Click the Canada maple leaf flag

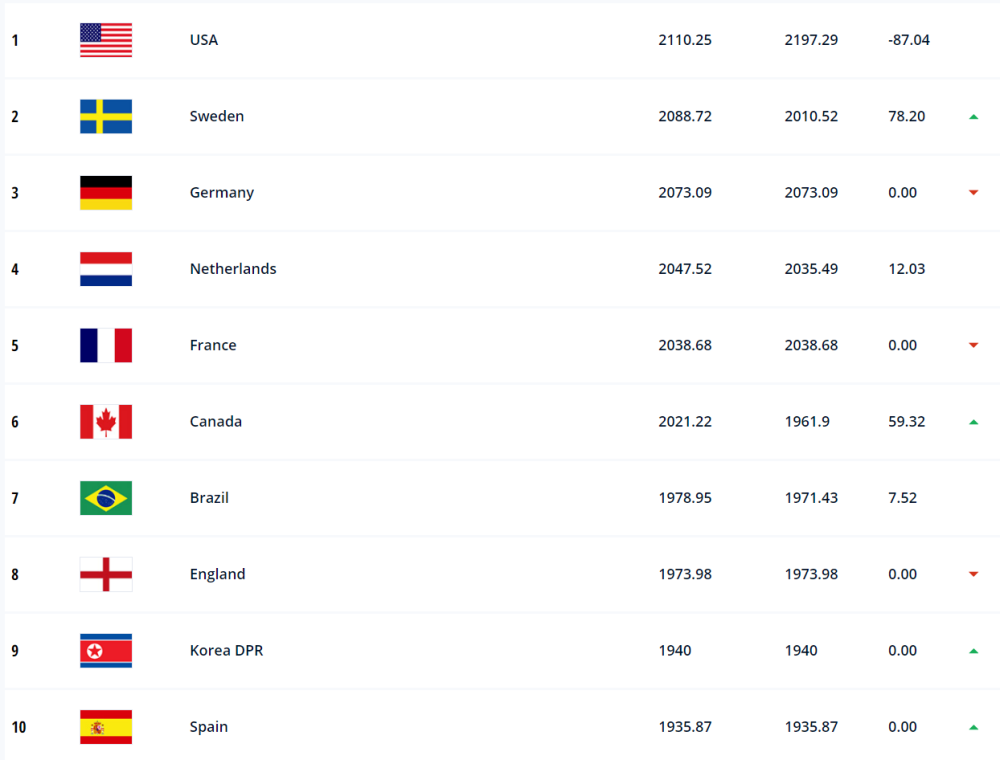click(x=106, y=421)
